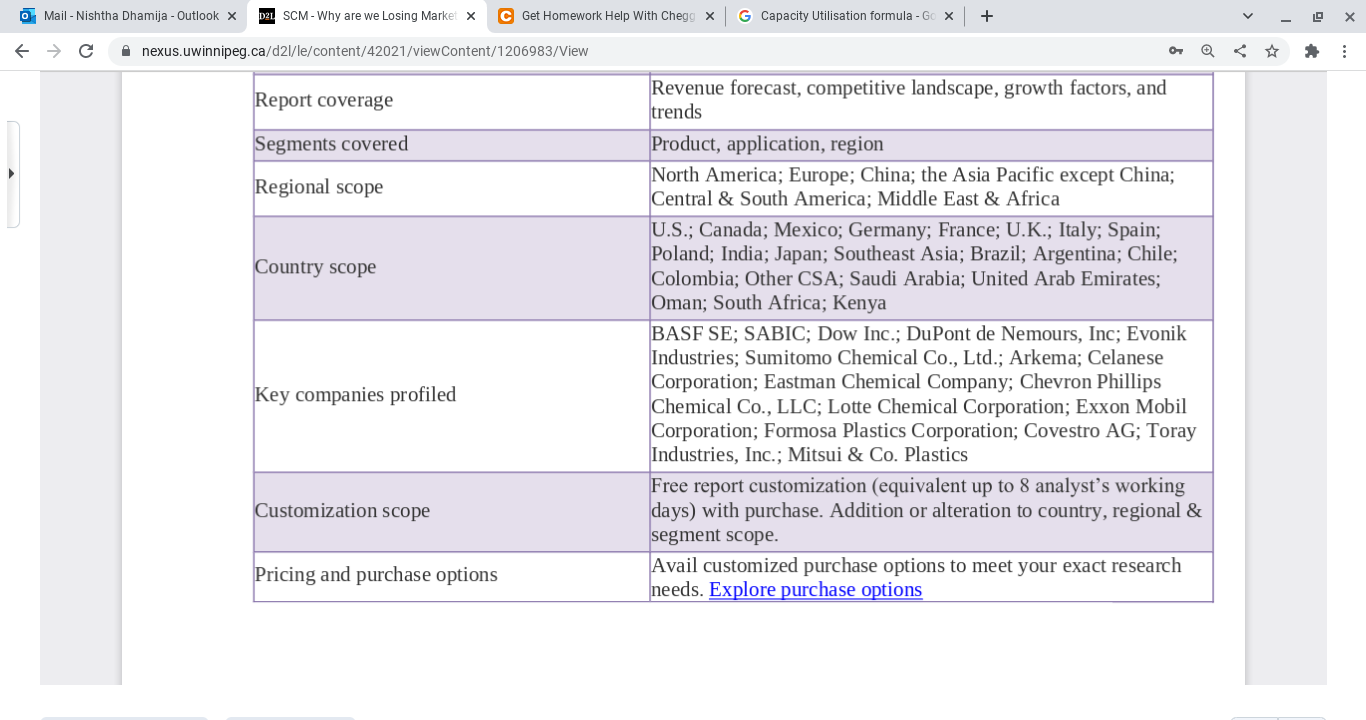Select the Customization scope row label
Viewport: 1366px width, 720px height.
(x=342, y=511)
